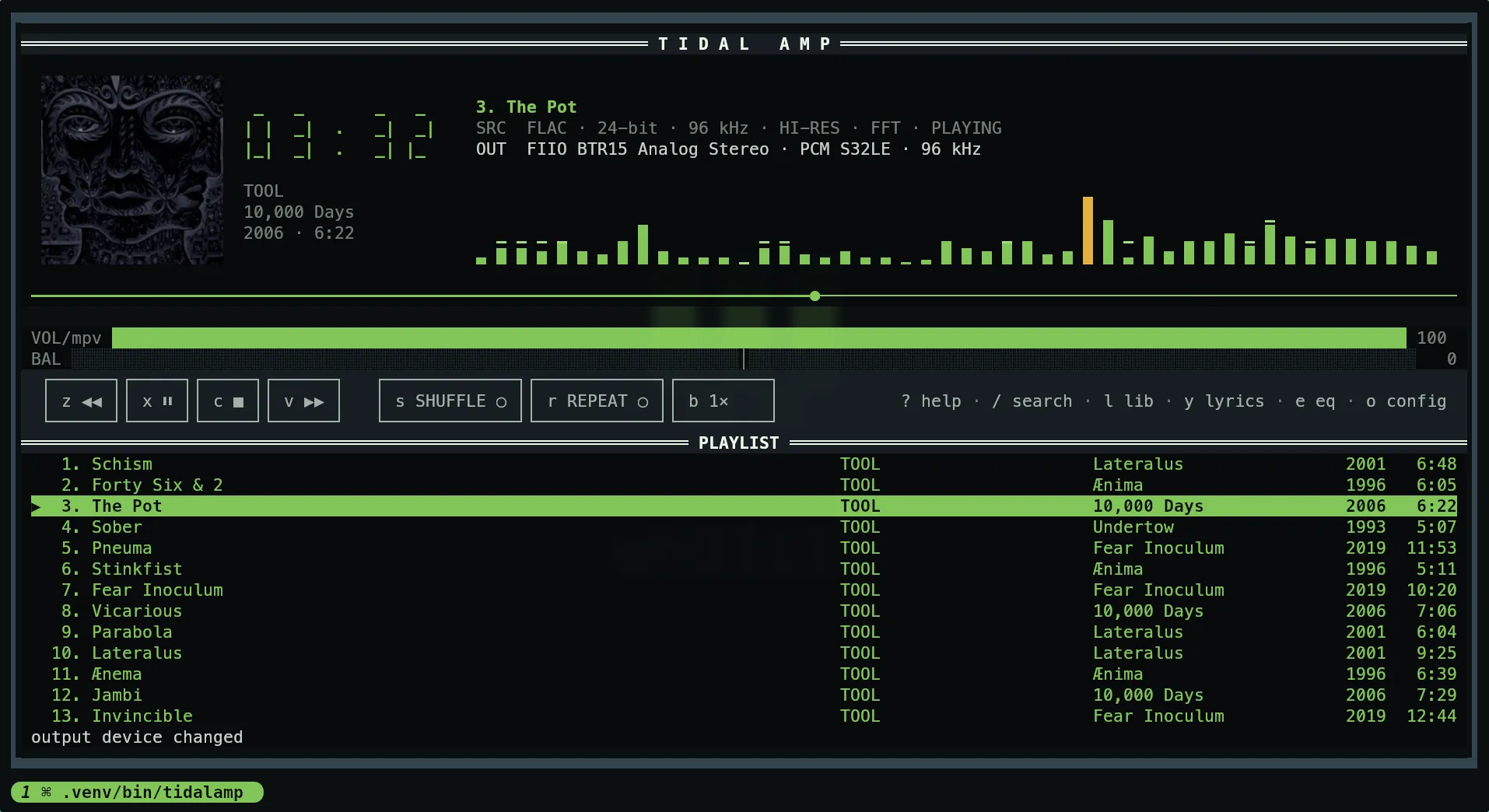Select playlist track 10. Lateralus
The width and height of the screenshot is (1489, 812).
[744, 653]
